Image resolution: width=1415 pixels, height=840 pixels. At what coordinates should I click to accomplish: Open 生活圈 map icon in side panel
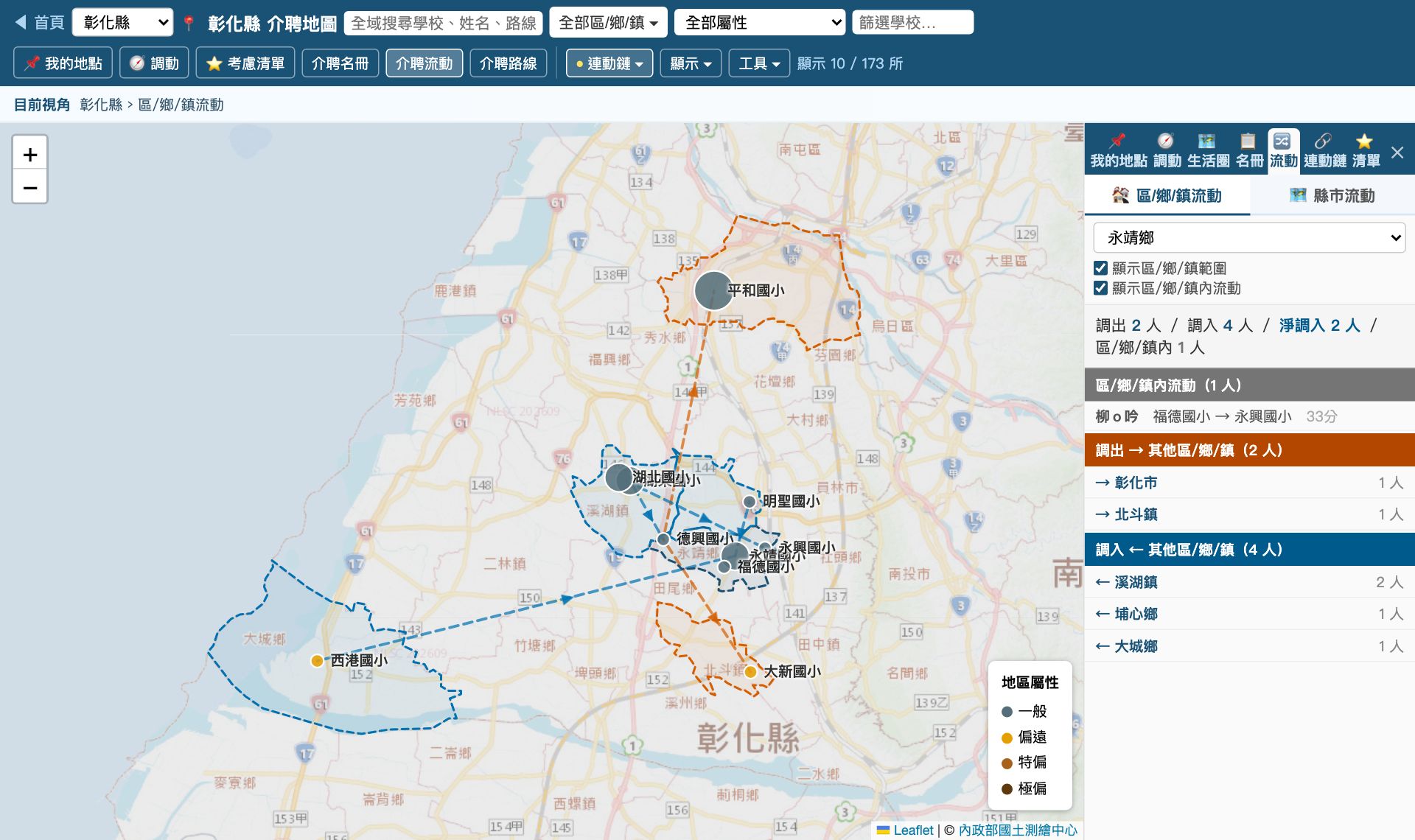tap(1208, 151)
